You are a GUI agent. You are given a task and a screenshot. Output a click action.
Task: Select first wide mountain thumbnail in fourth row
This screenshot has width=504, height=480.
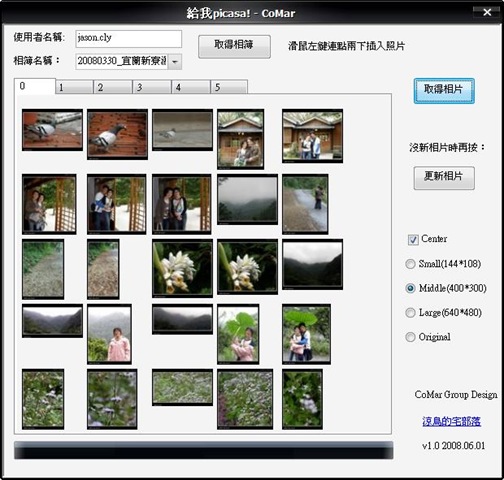pyautogui.click(x=52, y=321)
